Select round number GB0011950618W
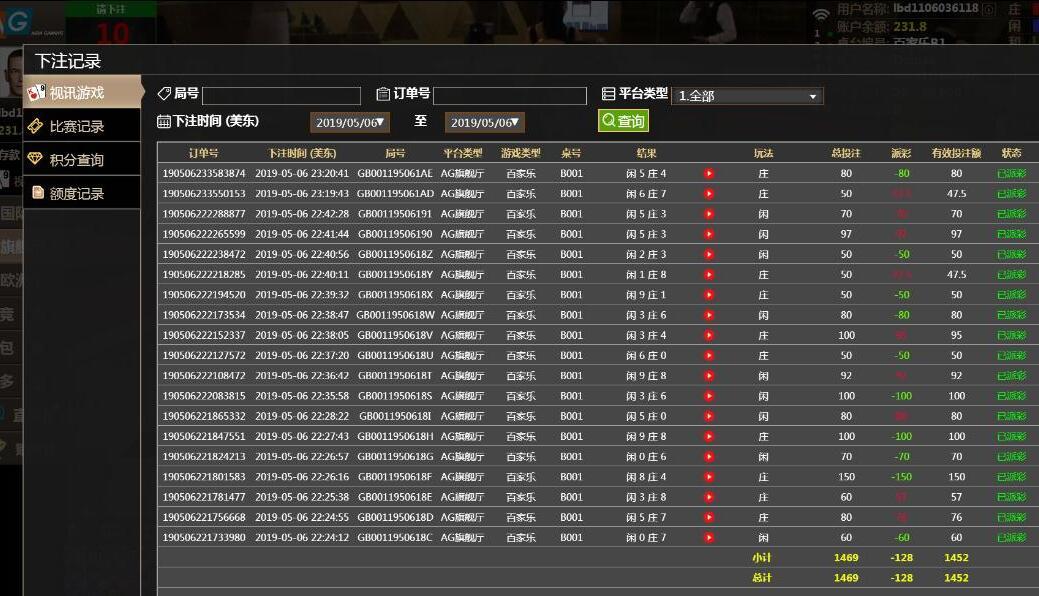This screenshot has width=1039, height=596. [395, 315]
